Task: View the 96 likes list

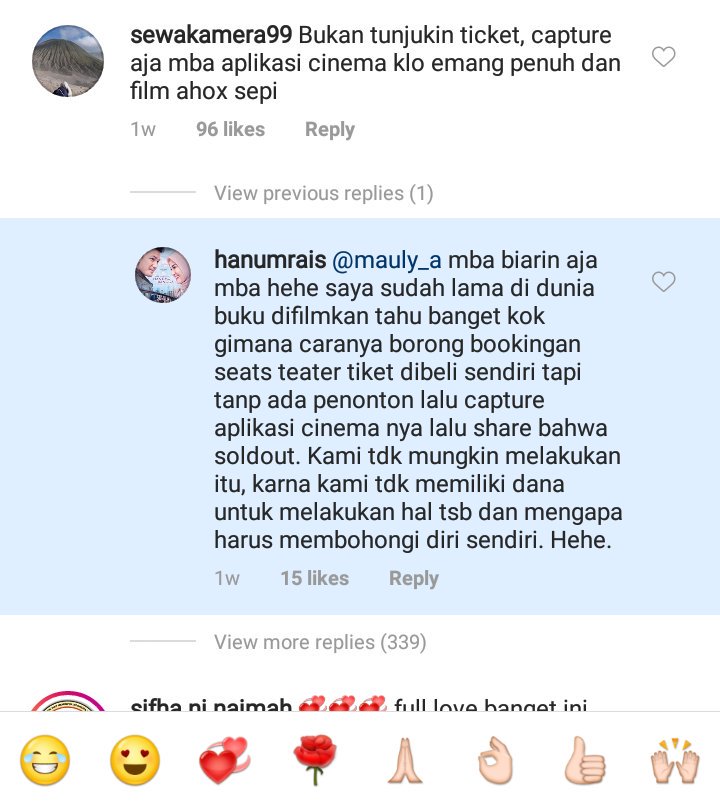Action: click(231, 129)
